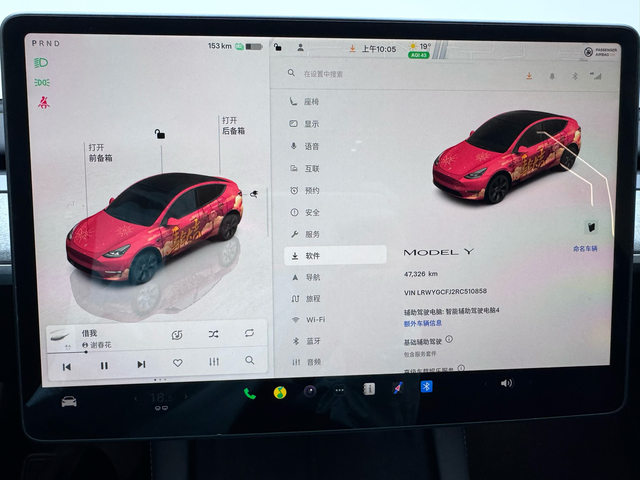Open the car controls icon
The height and width of the screenshot is (480, 640).
pos(69,402)
